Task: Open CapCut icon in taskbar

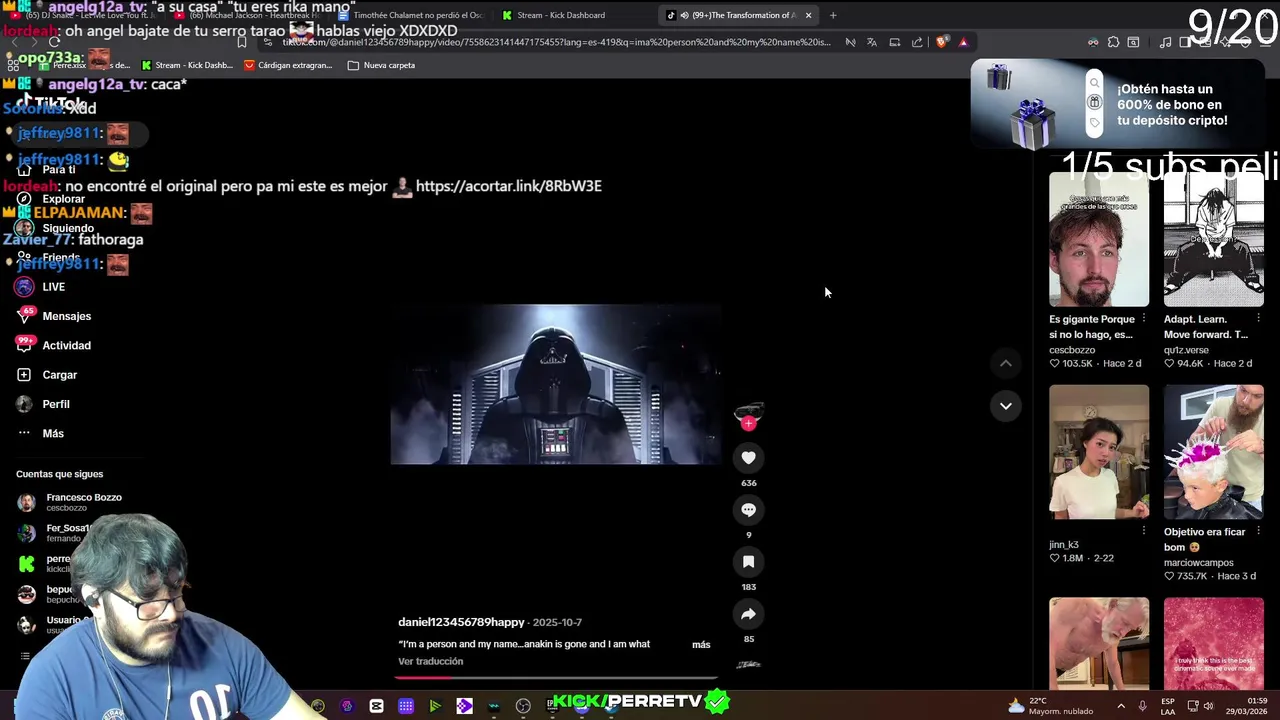Action: click(376, 706)
